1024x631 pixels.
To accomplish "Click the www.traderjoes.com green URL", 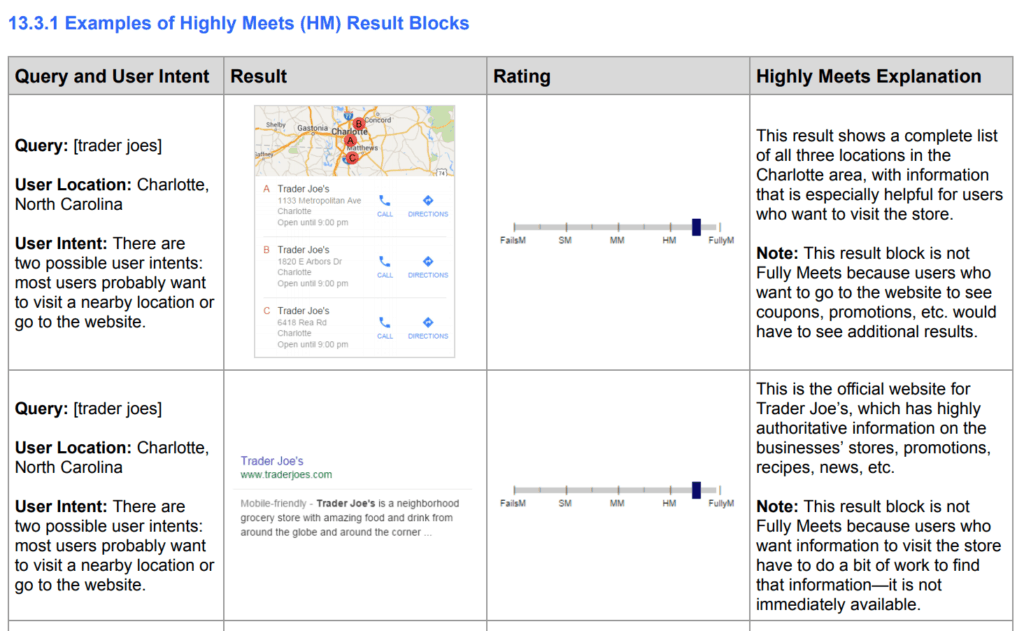I will [286, 475].
